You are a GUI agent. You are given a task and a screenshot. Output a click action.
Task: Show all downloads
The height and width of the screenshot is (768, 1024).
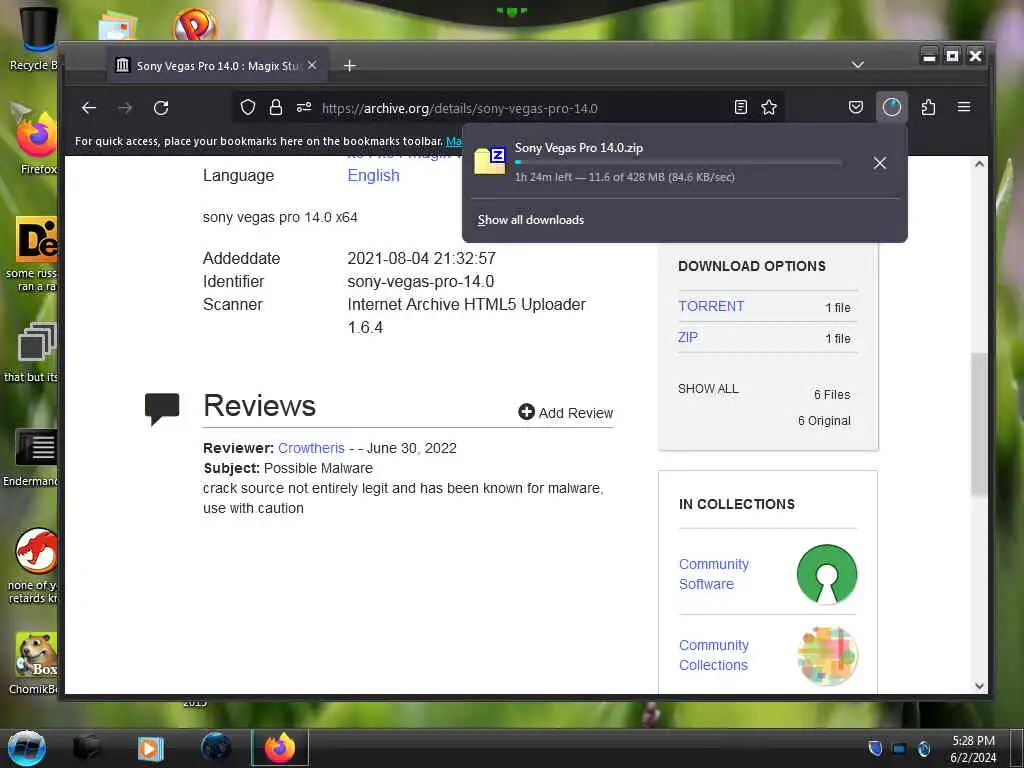pos(530,220)
